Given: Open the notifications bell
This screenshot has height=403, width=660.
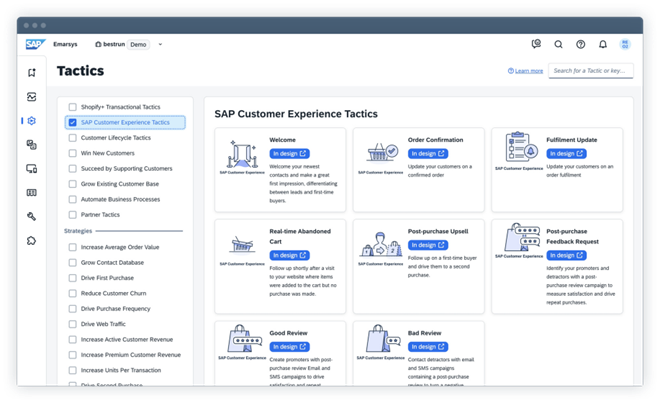Looking at the screenshot, I should click(x=602, y=44).
